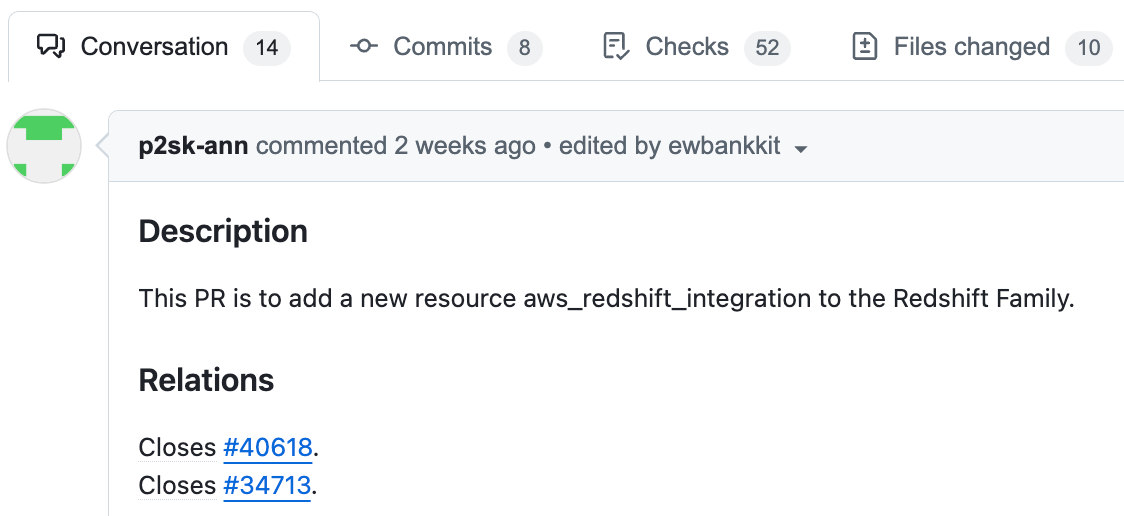
Task: Click the Files changed count badge 10
Action: (x=1088, y=47)
